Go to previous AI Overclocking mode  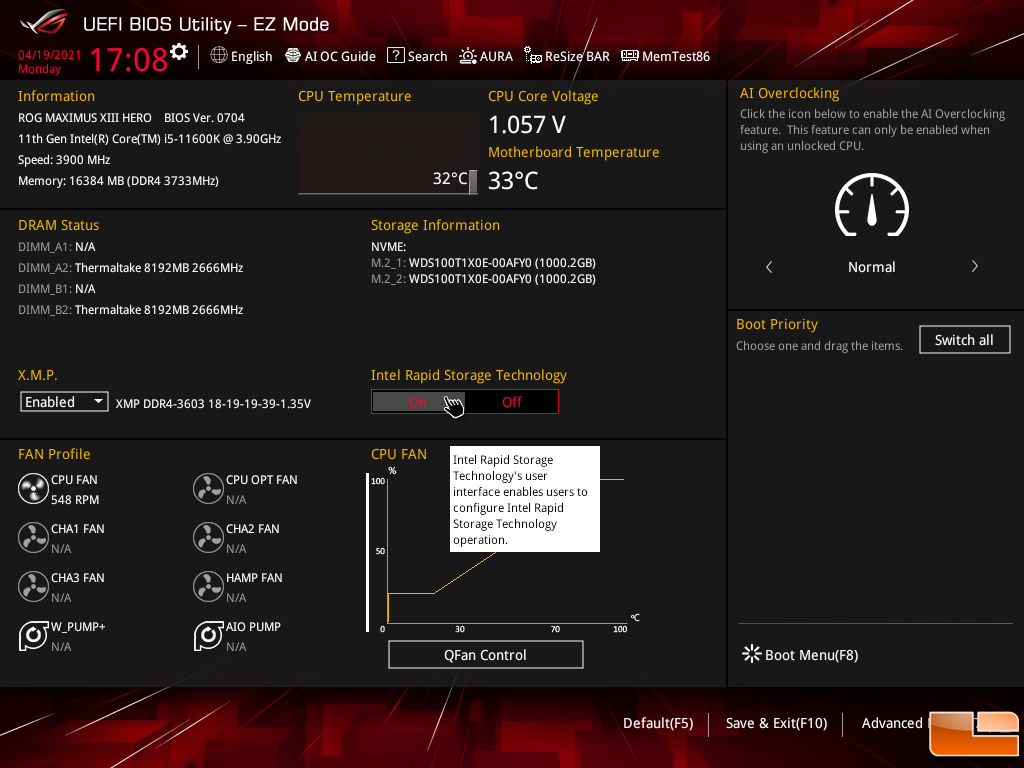click(x=769, y=266)
